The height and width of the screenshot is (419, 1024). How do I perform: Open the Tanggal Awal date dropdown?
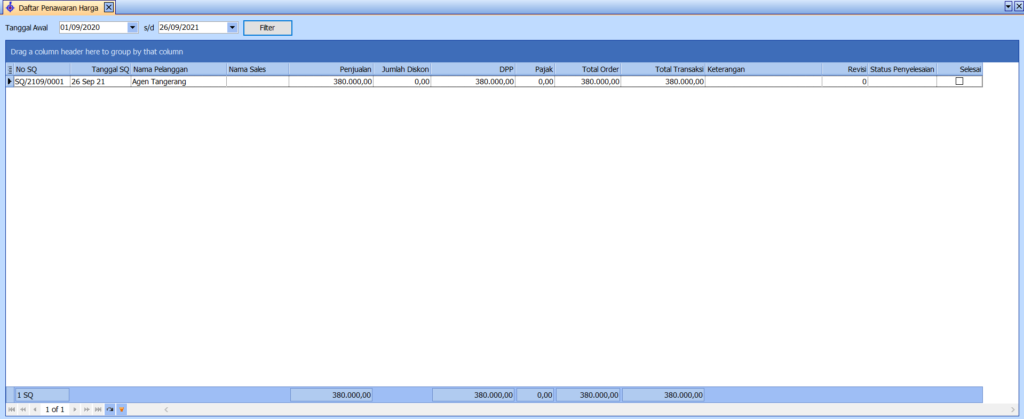pos(133,28)
